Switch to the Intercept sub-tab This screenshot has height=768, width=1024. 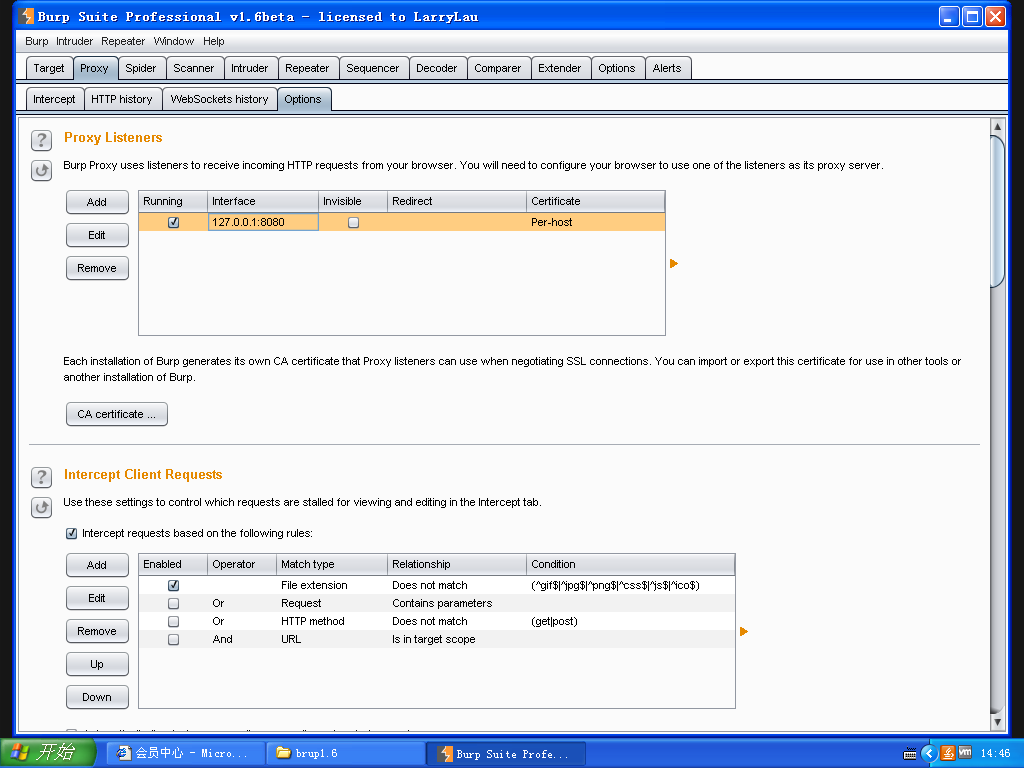(54, 99)
